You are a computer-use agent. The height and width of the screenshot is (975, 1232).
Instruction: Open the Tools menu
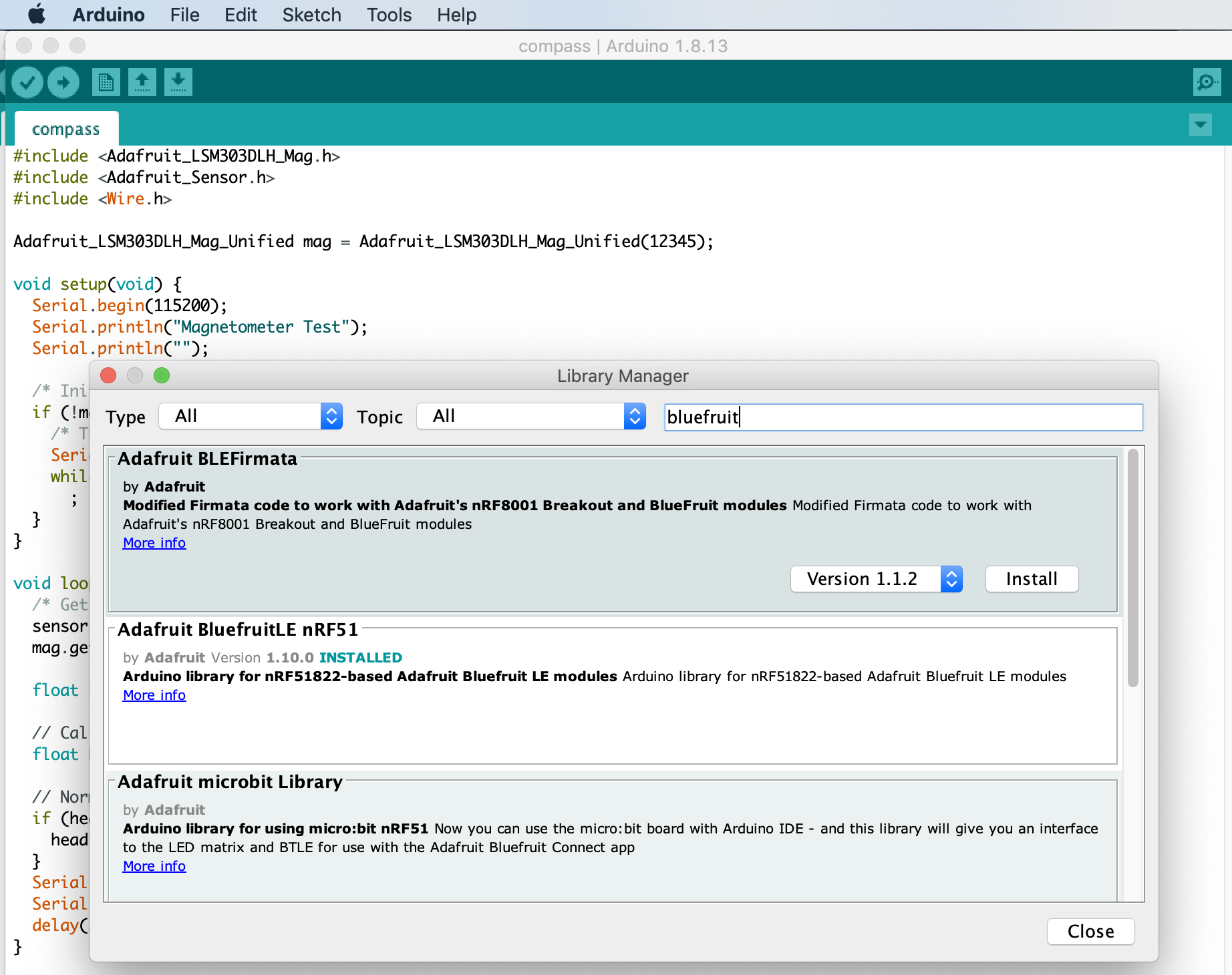pyautogui.click(x=389, y=15)
